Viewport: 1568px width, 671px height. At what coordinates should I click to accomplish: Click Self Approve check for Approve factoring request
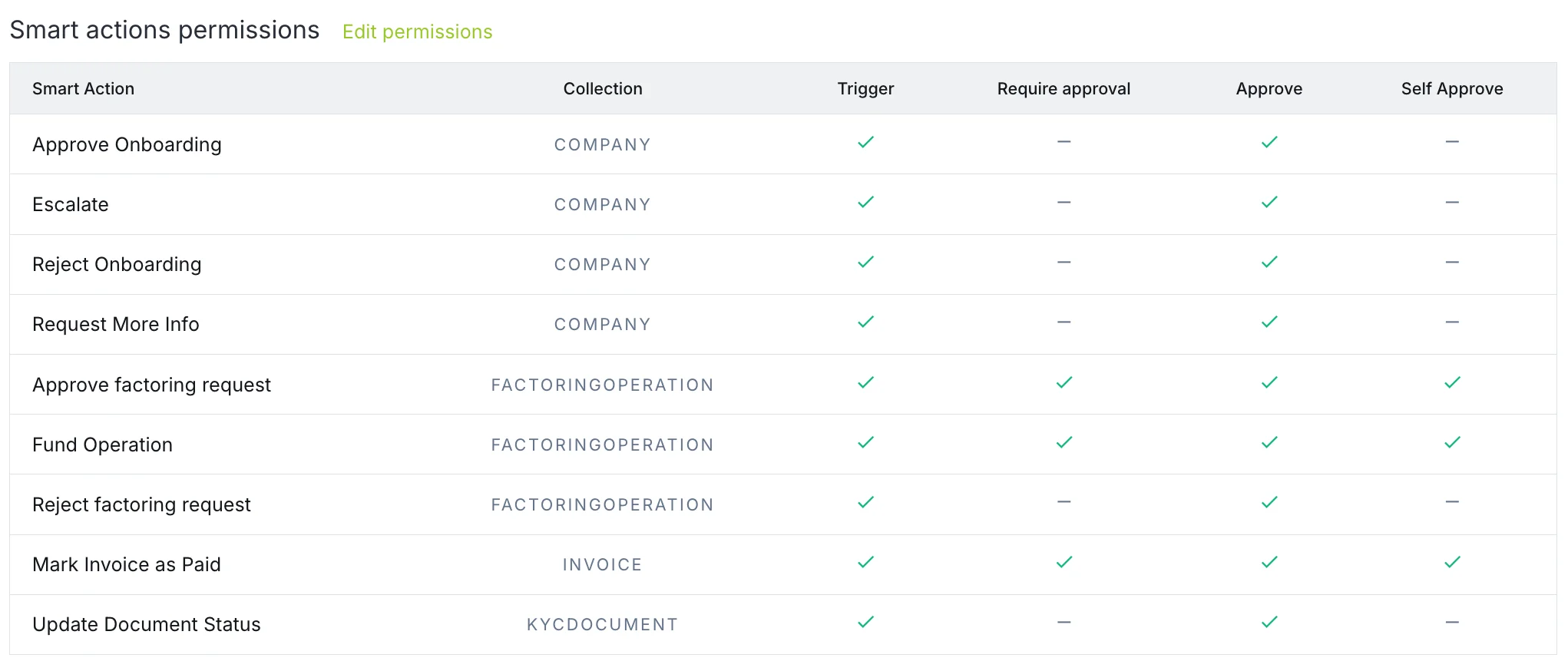pyautogui.click(x=1452, y=382)
